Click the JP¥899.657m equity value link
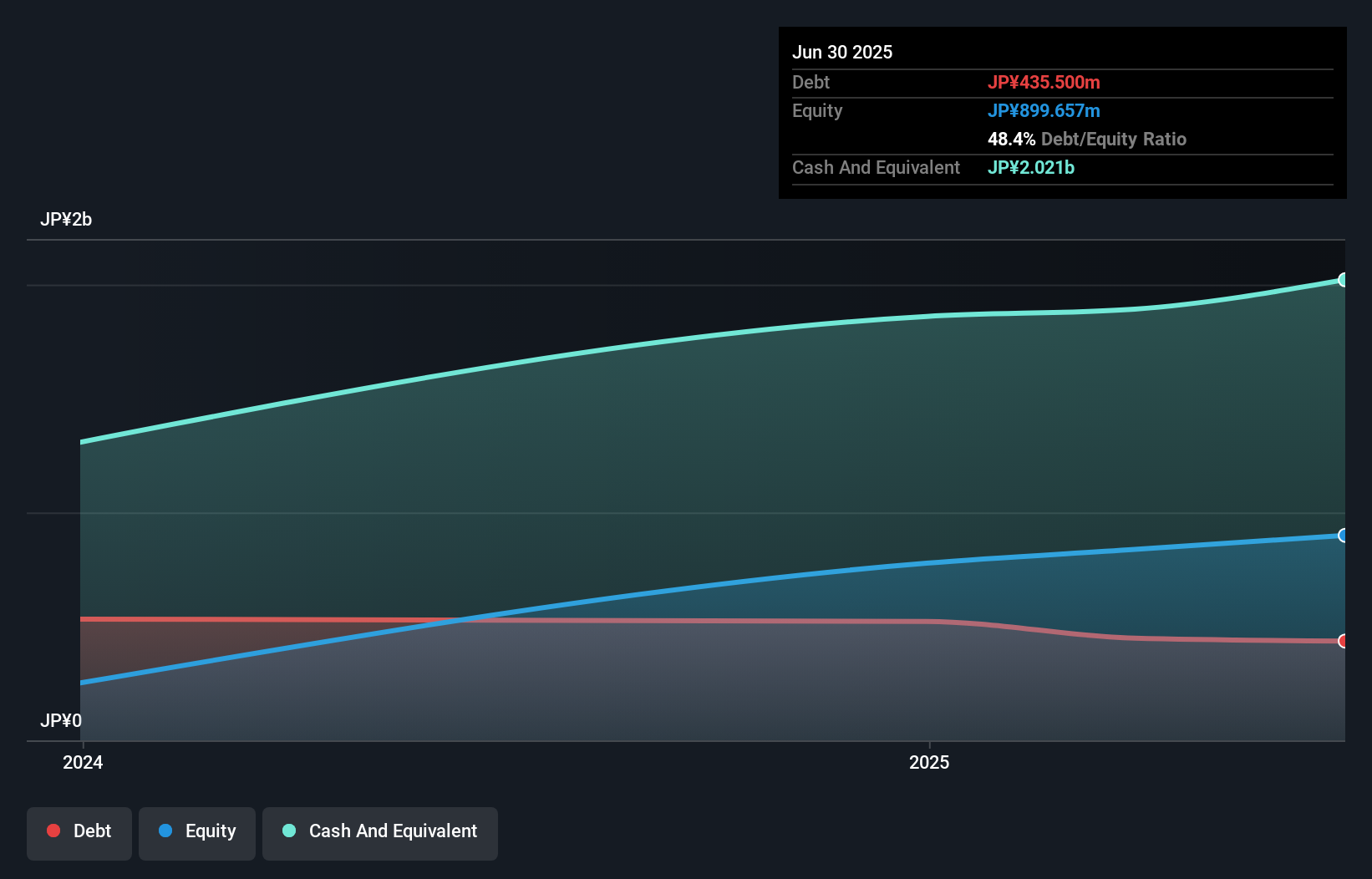Image resolution: width=1372 pixels, height=879 pixels. (x=1044, y=110)
